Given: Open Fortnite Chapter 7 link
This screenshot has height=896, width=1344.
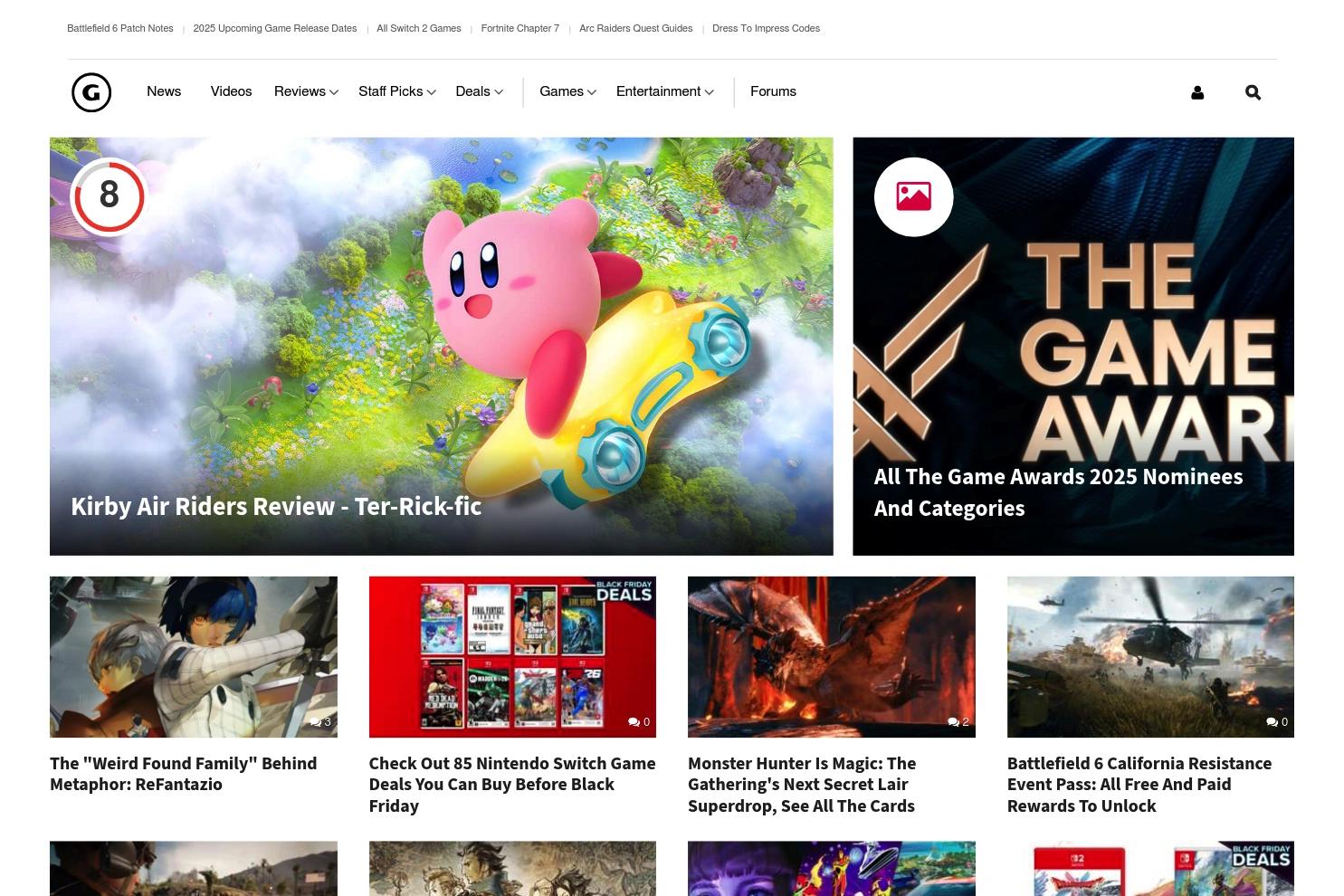Looking at the screenshot, I should pyautogui.click(x=520, y=29).
